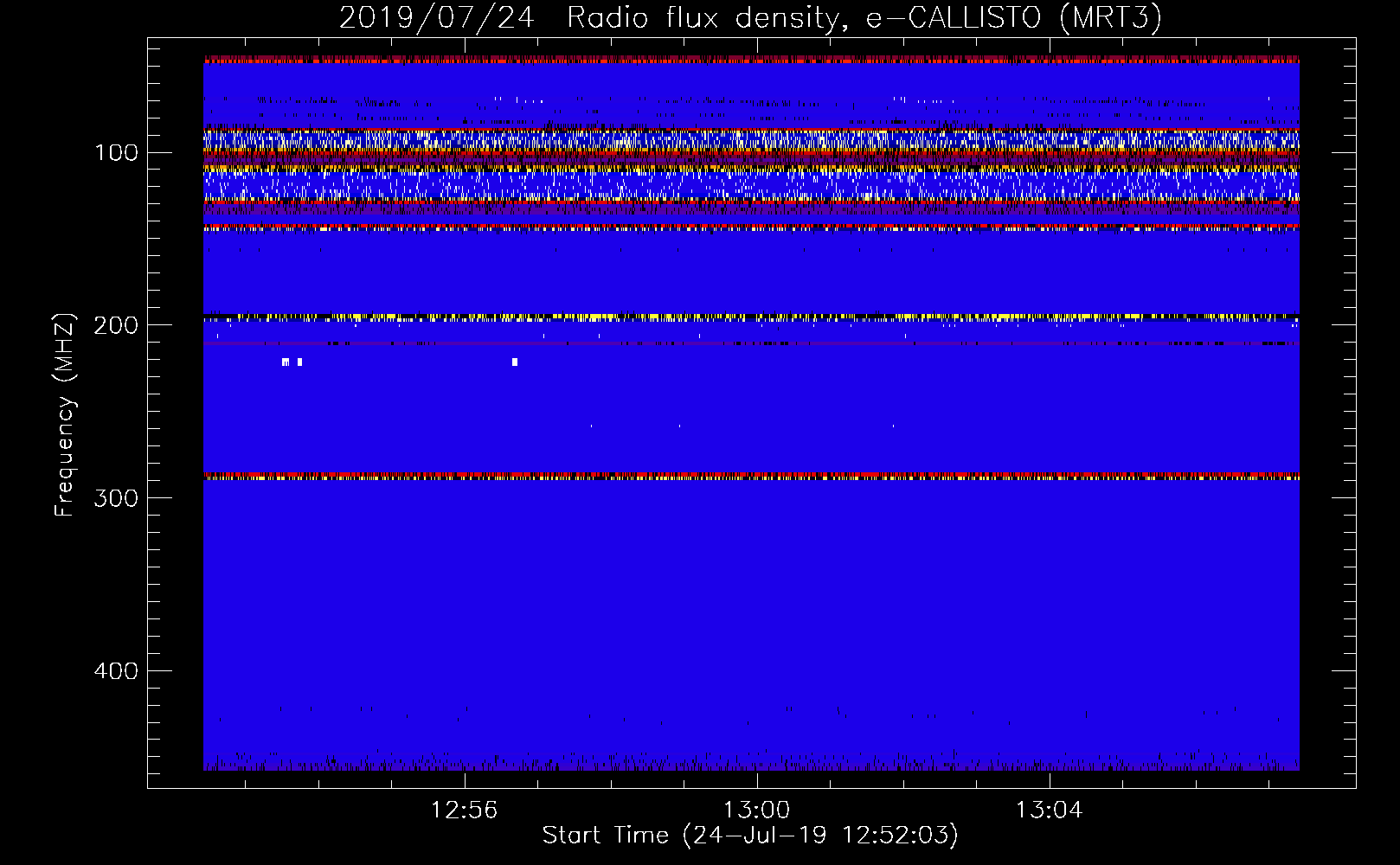Click the red-yellow interference band below 300 MHz
Viewport: 1400px width, 865px height.
(x=751, y=476)
